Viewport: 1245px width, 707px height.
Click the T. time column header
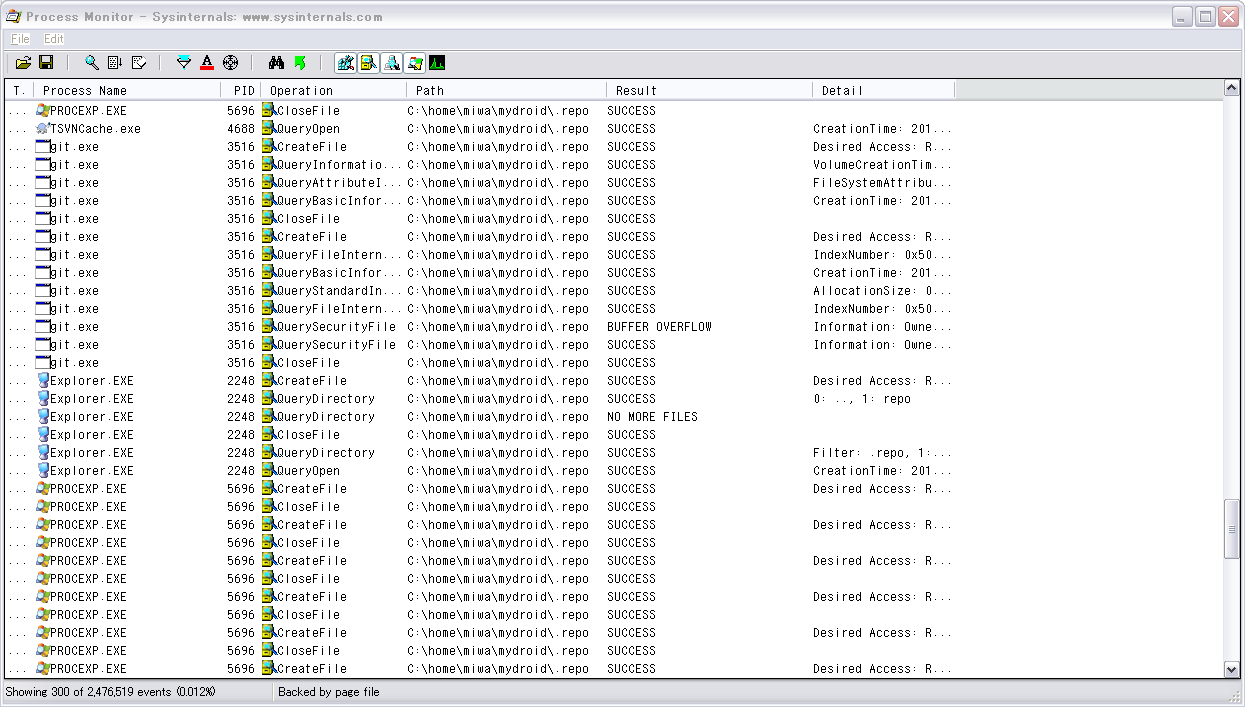click(19, 90)
